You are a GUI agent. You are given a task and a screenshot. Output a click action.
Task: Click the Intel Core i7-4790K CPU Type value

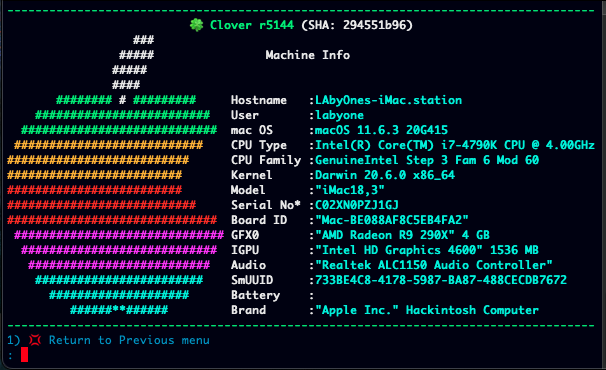pyautogui.click(x=455, y=145)
